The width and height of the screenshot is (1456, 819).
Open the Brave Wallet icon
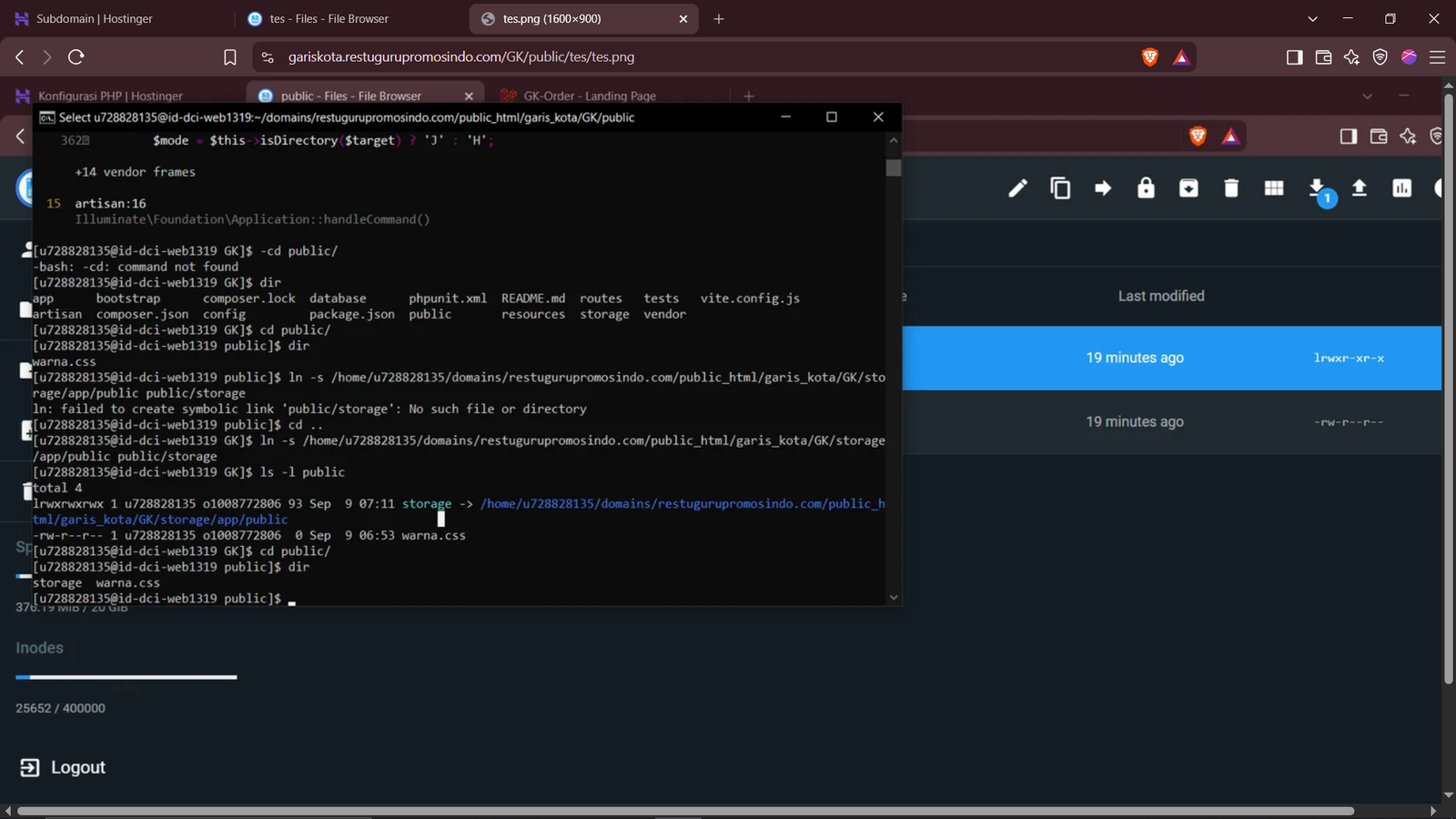(x=1323, y=57)
